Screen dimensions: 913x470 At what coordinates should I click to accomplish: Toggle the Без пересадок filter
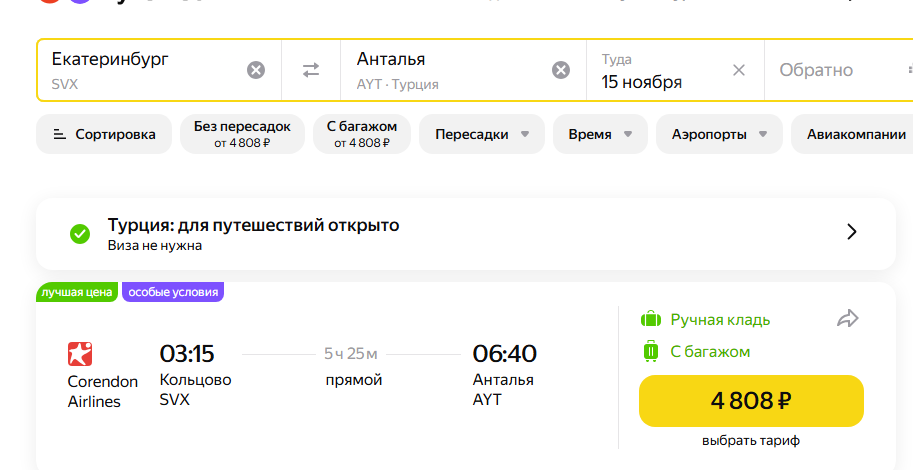(242, 134)
